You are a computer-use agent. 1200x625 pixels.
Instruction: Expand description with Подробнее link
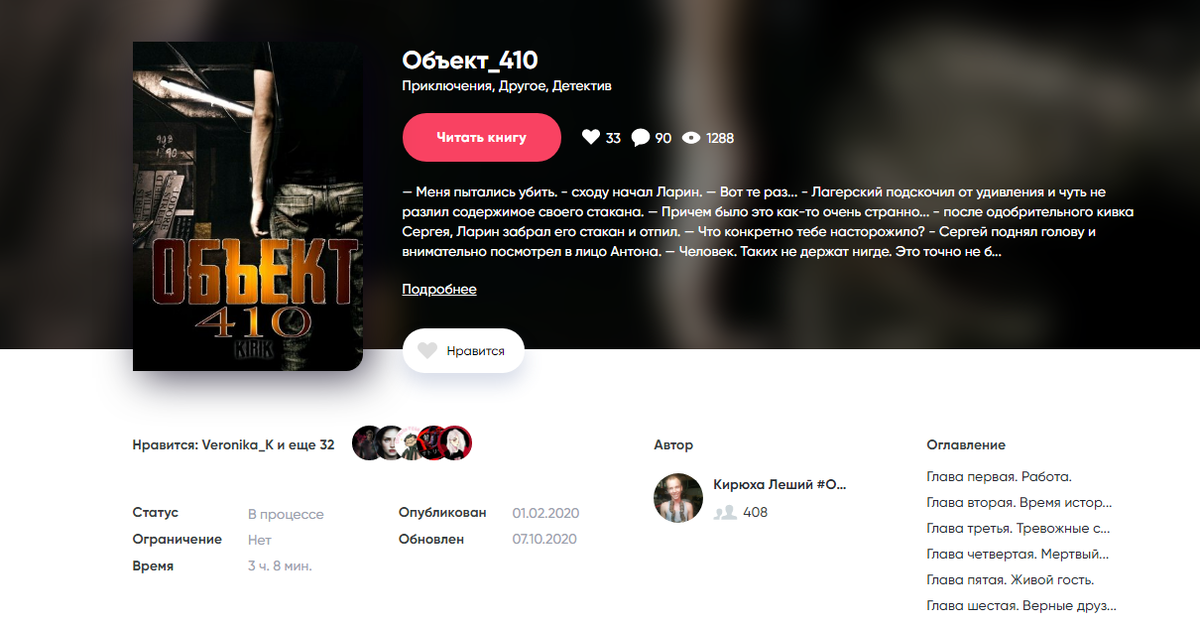point(439,289)
